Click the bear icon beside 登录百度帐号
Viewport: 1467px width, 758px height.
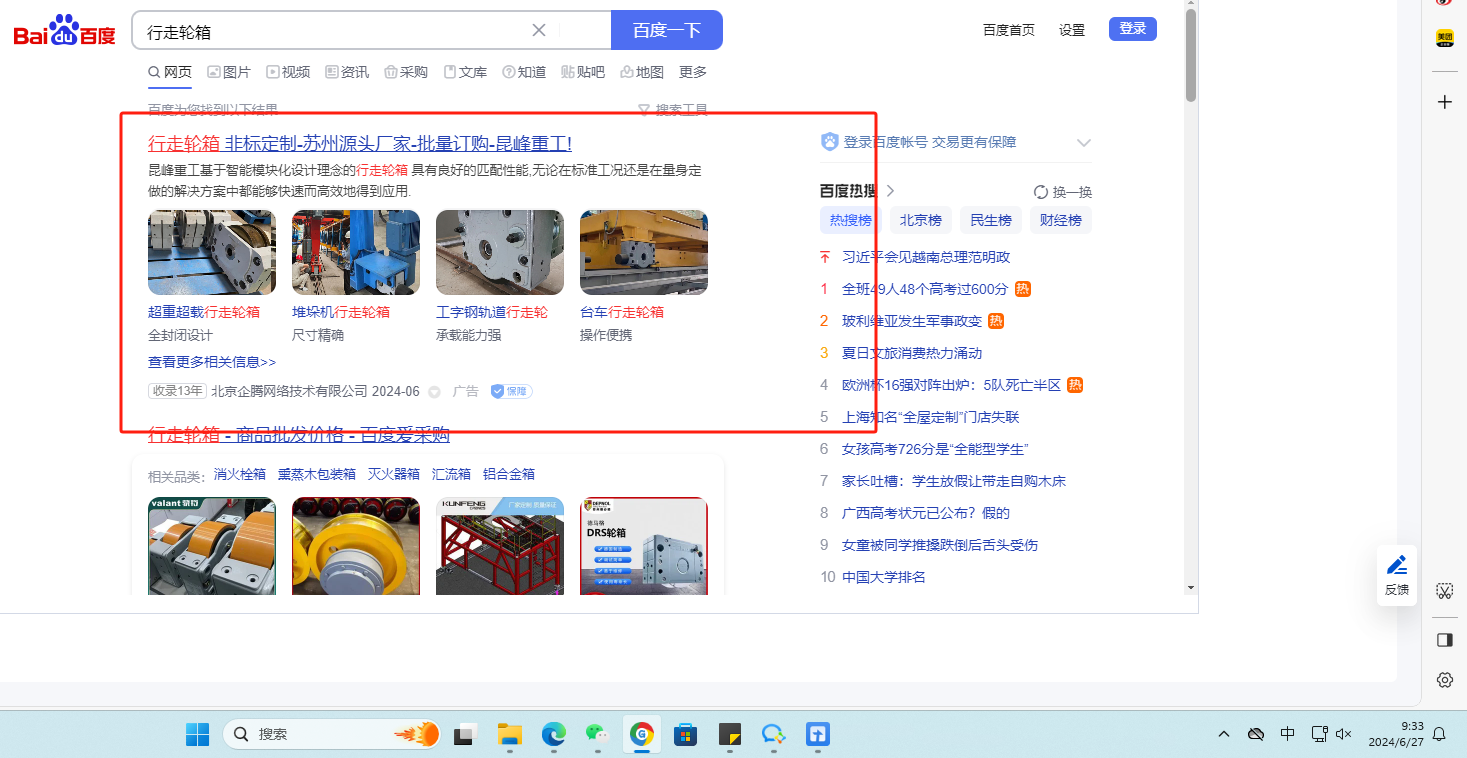coord(829,142)
